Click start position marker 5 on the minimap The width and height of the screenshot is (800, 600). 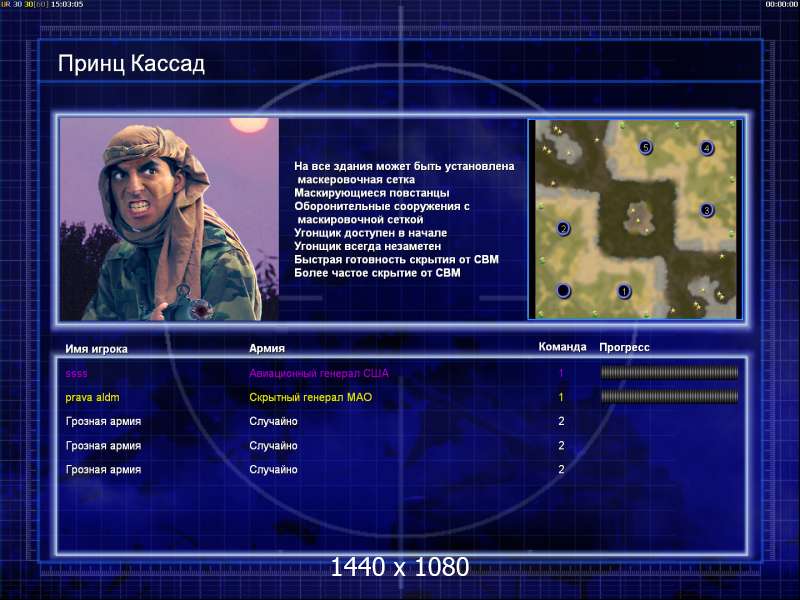click(x=645, y=147)
